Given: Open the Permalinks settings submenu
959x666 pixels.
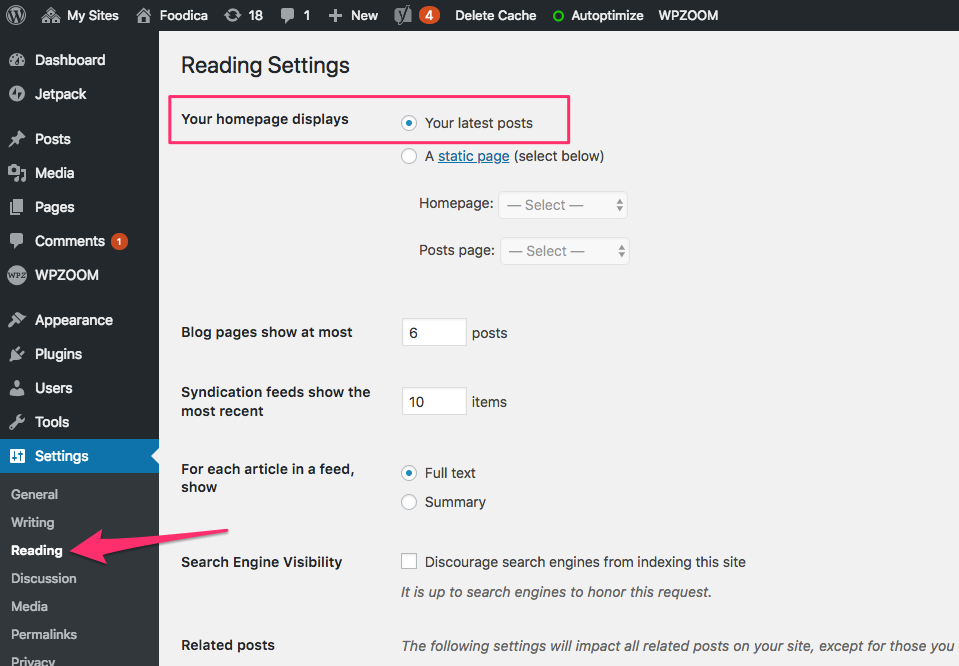Looking at the screenshot, I should pos(44,634).
